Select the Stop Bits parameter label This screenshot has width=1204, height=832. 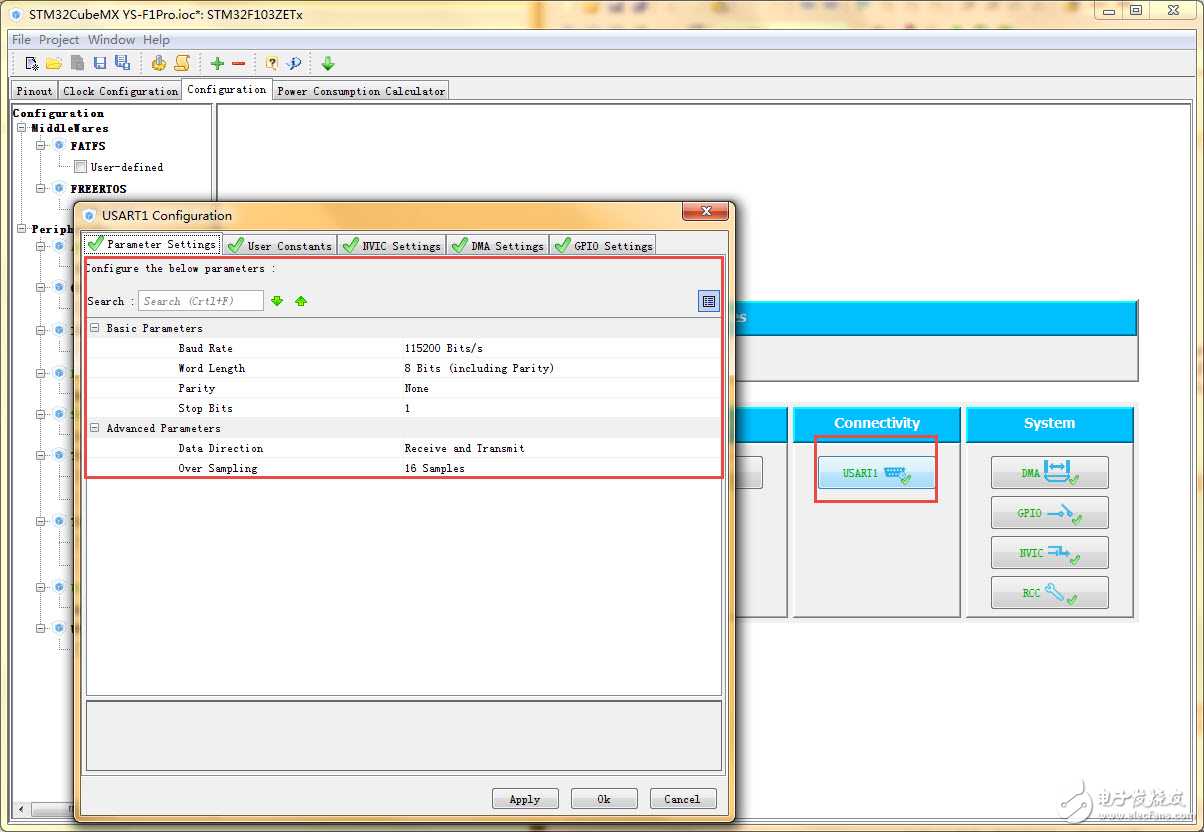click(205, 408)
